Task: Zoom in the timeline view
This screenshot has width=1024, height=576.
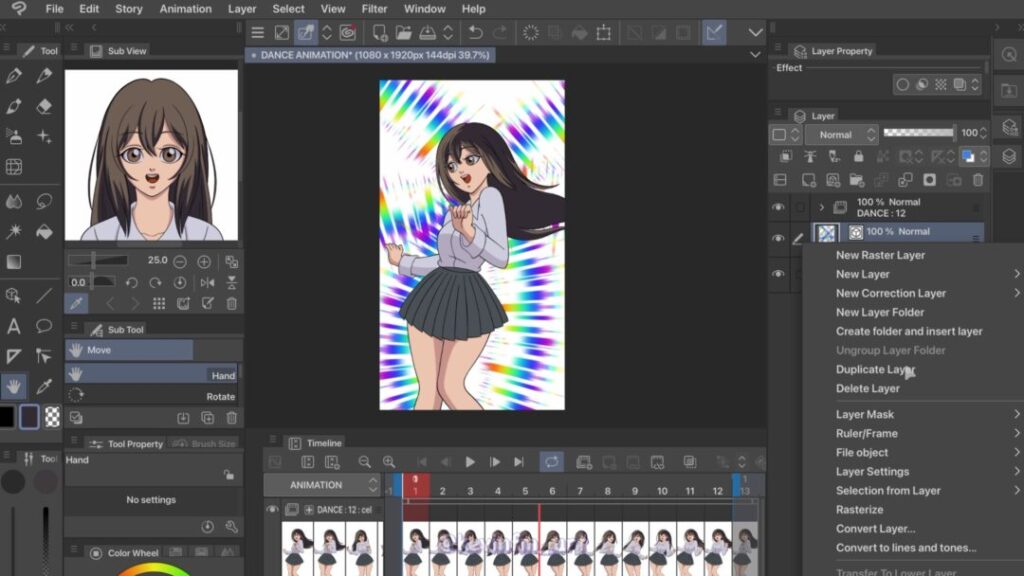Action: click(389, 462)
